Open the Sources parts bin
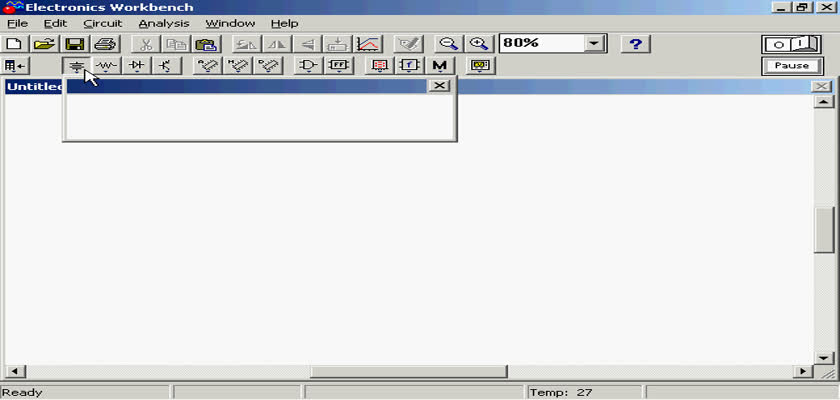The width and height of the screenshot is (840, 400). pyautogui.click(x=77, y=66)
